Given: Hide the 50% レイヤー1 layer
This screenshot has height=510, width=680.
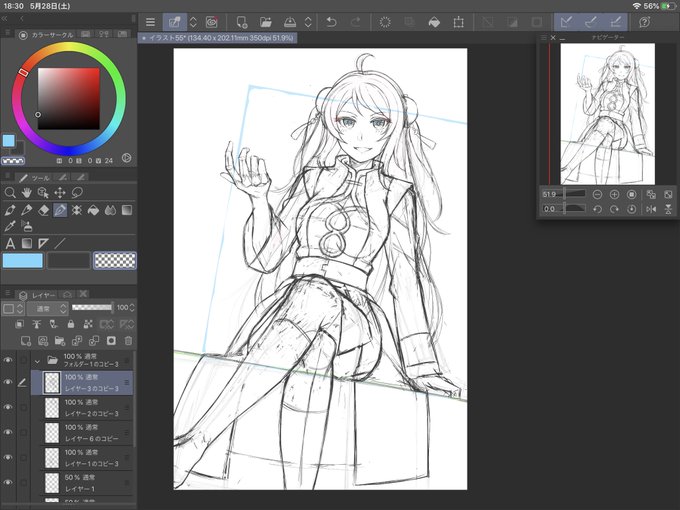Looking at the screenshot, I should (8, 483).
